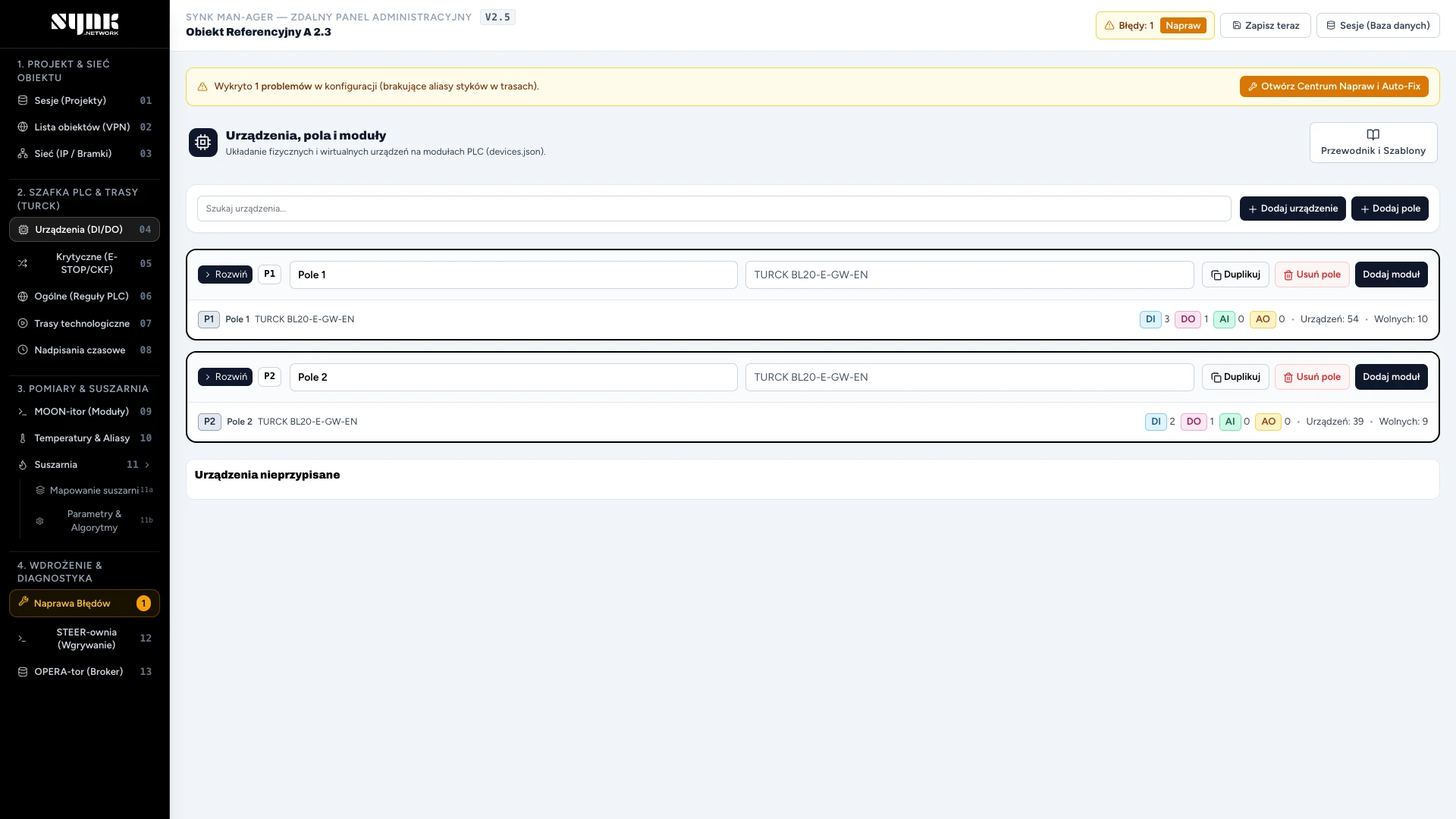Click the chip icon next to Urządzenia, pola i moduły heading

203,143
